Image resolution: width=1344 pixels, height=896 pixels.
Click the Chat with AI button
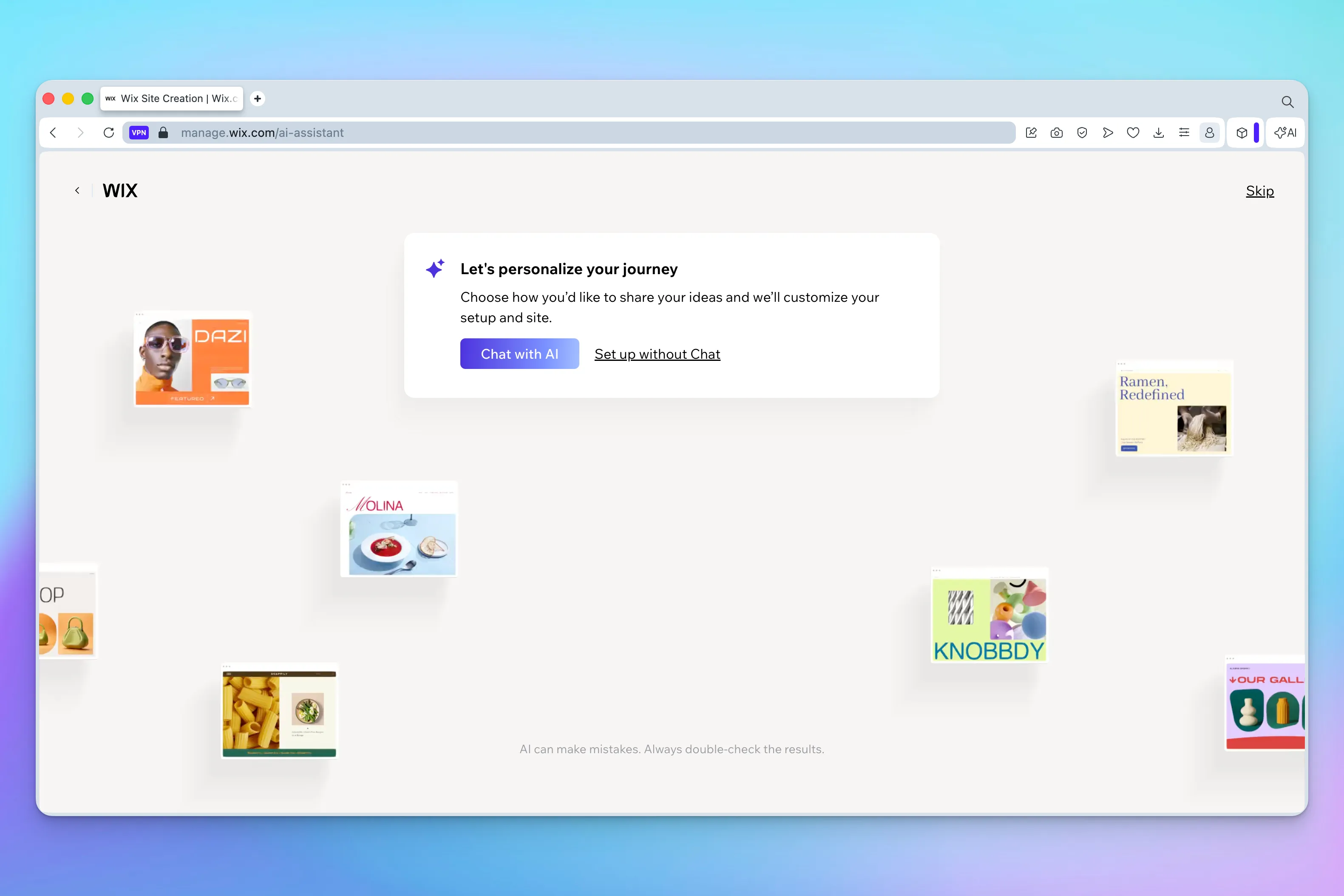519,354
